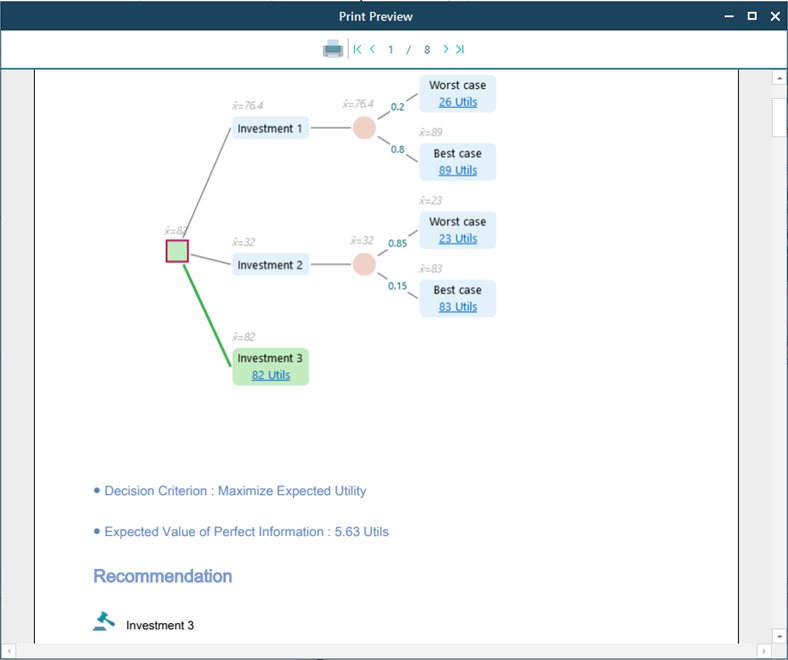
Task: Open the 26 Utils worst case link
Action: point(458,102)
